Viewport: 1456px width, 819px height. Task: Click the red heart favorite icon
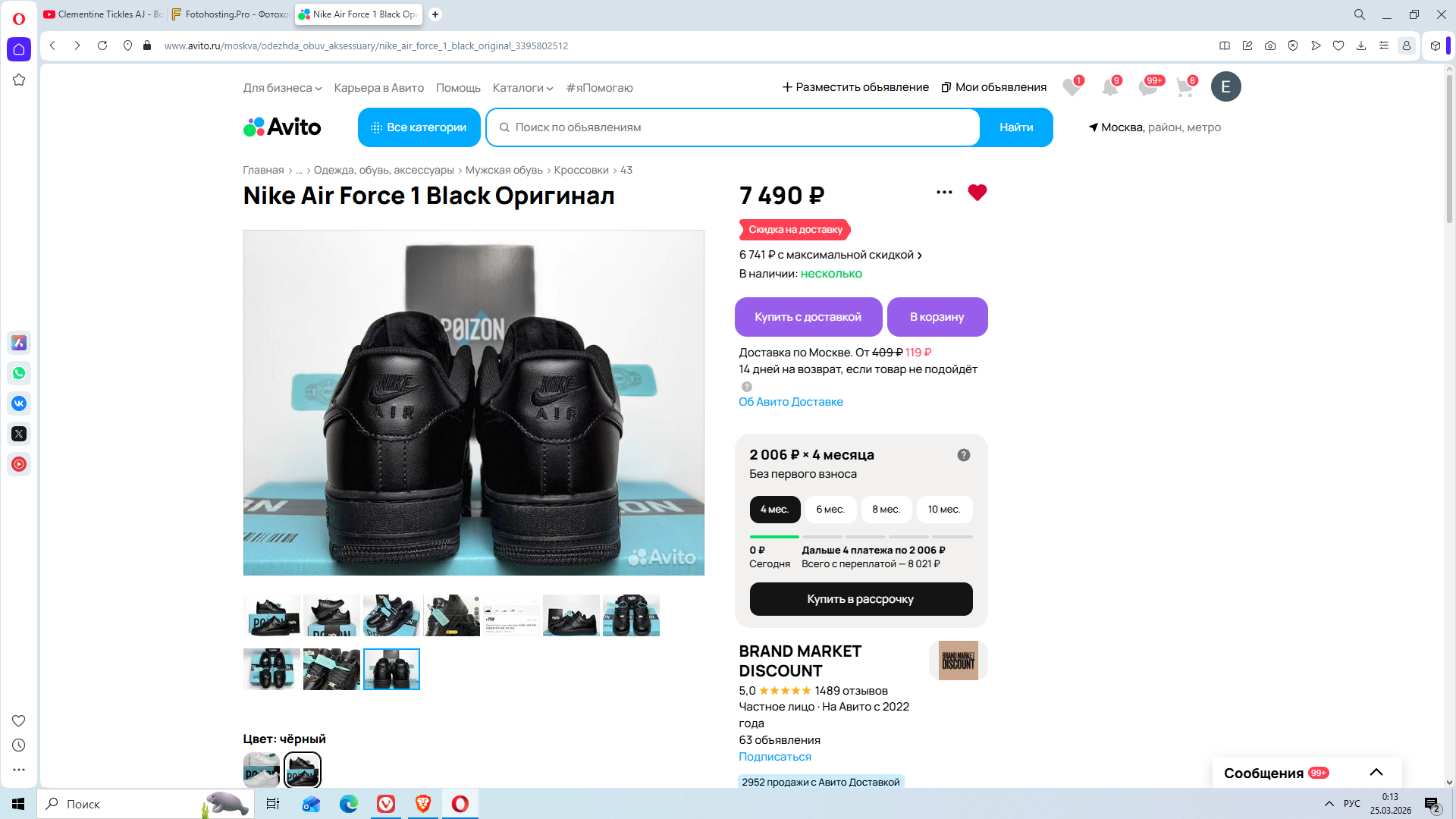pos(977,193)
